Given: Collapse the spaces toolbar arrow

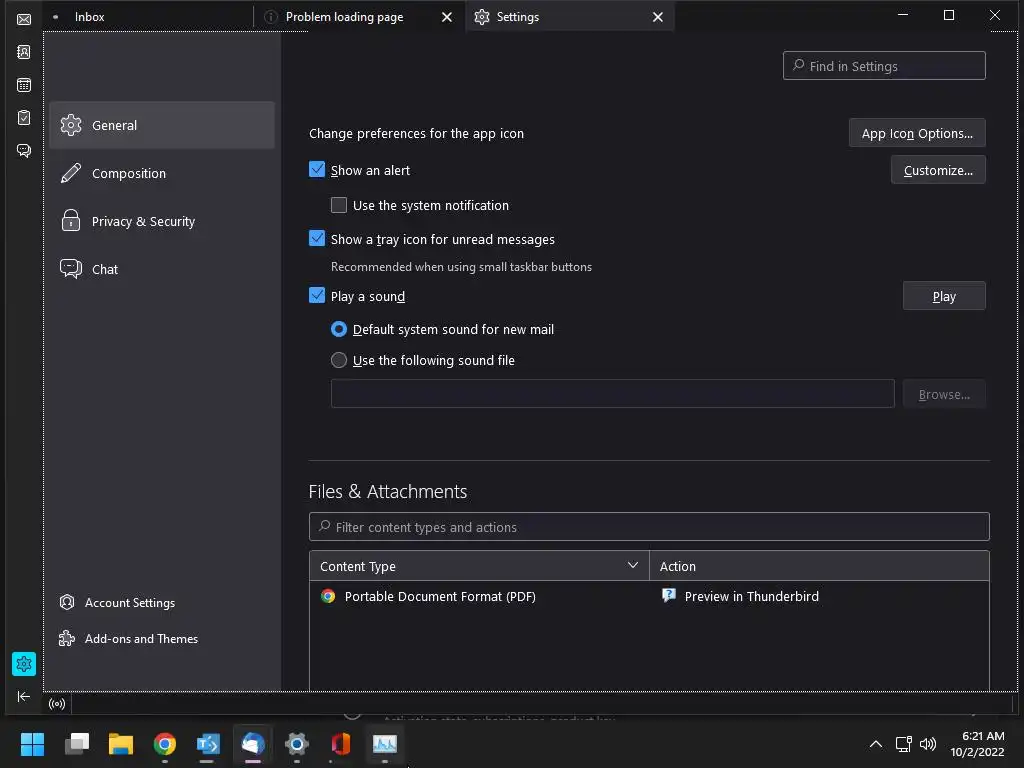Looking at the screenshot, I should (24, 696).
